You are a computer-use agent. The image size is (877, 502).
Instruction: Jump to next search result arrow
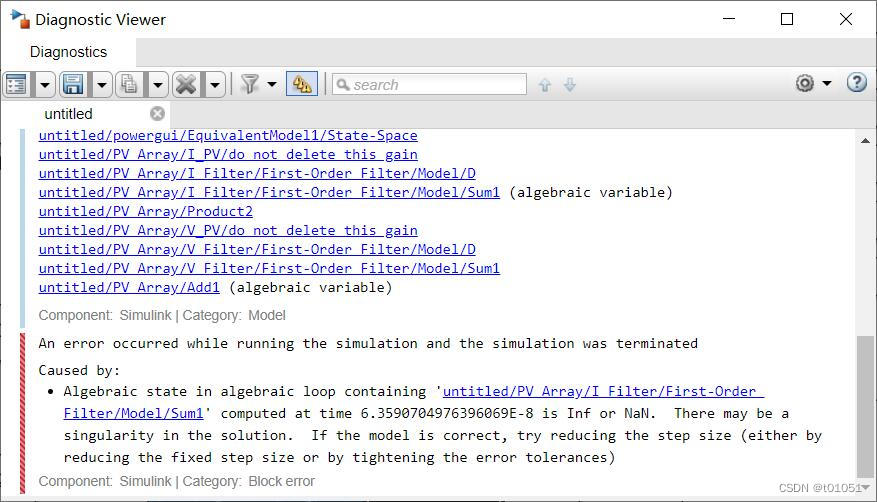point(570,85)
